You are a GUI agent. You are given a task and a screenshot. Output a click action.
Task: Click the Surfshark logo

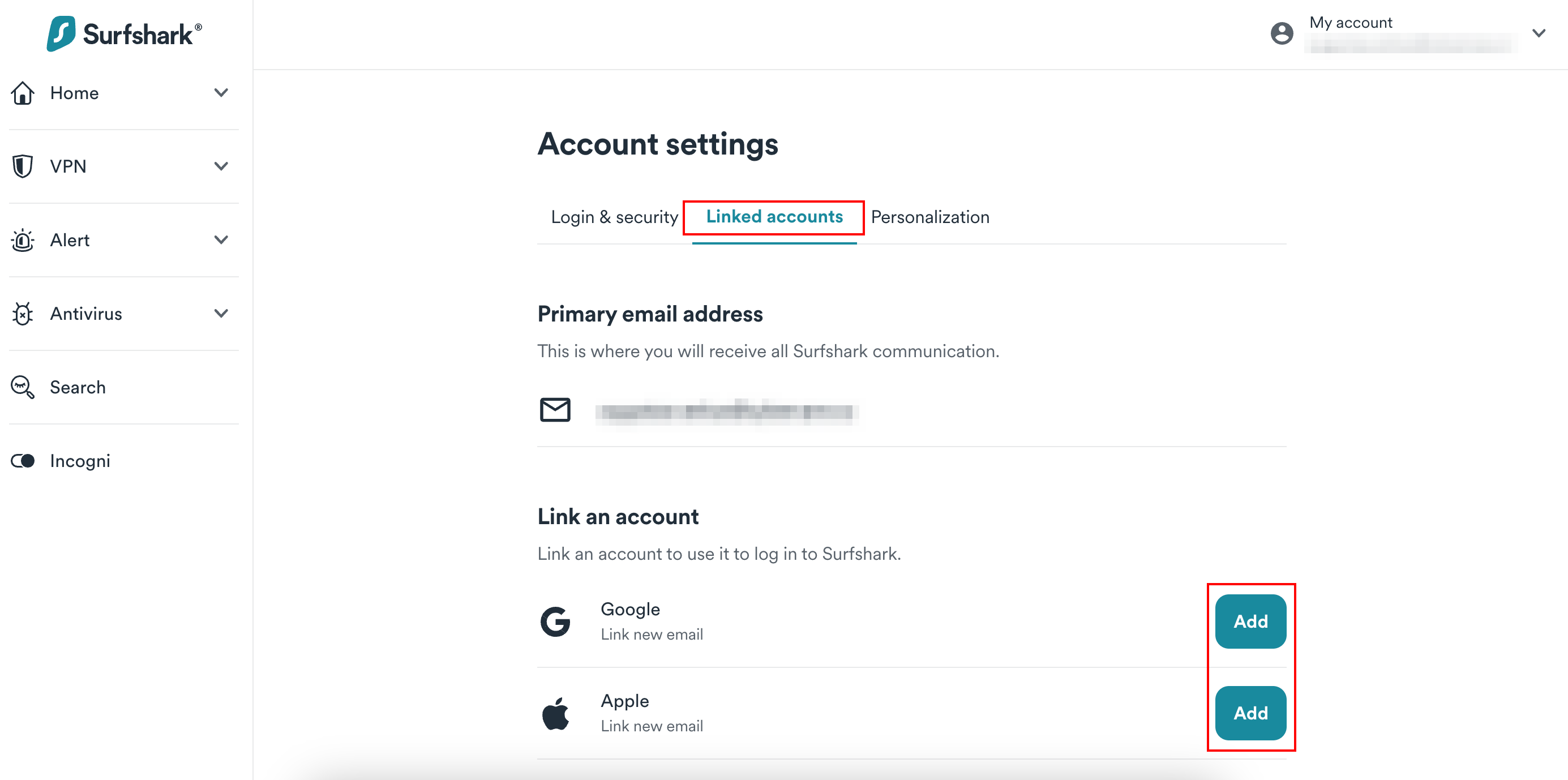124,33
